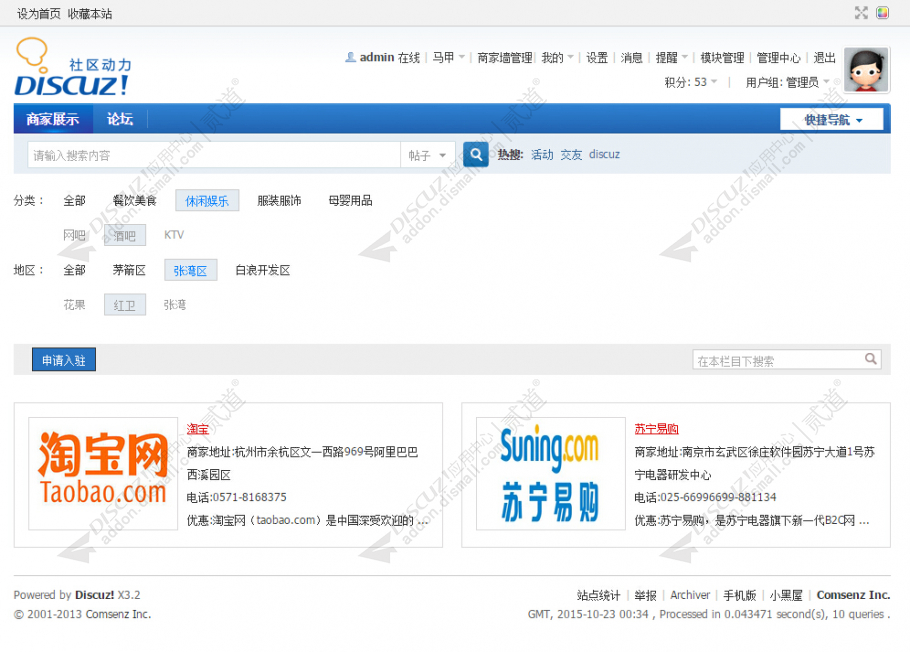Click the 站点统计 footer link
The image size is (910, 652).
coord(598,595)
